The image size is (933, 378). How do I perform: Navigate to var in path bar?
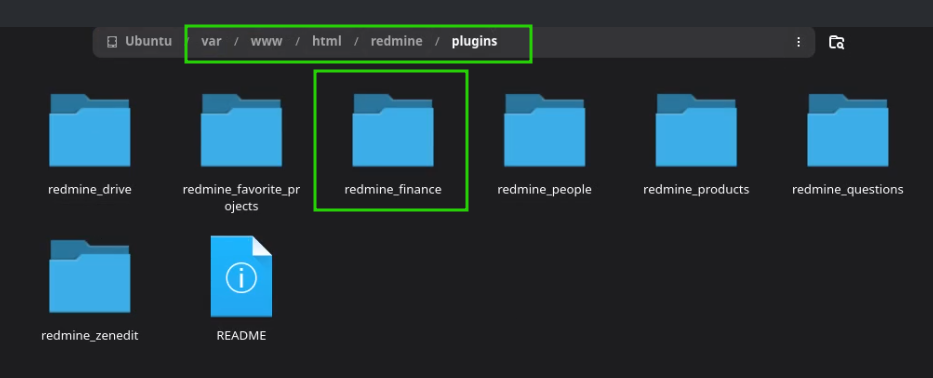[211, 42]
